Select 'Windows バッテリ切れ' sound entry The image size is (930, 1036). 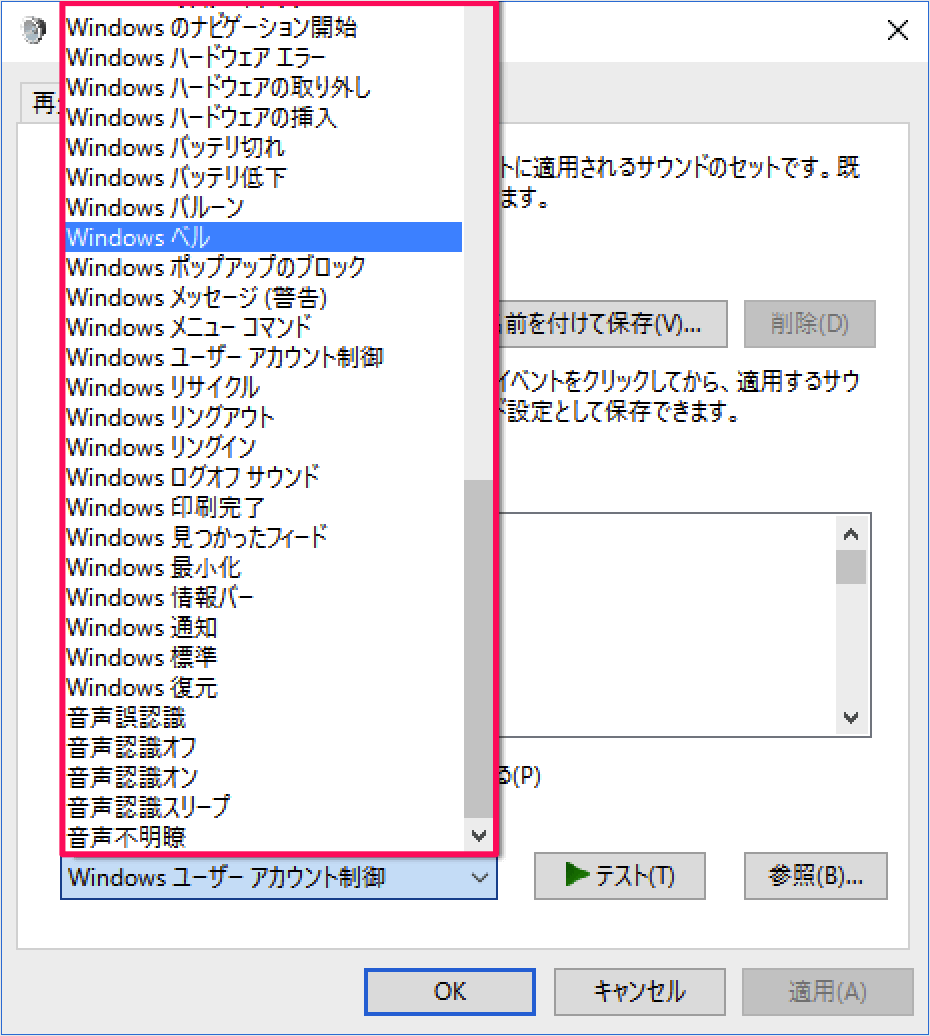point(264,147)
